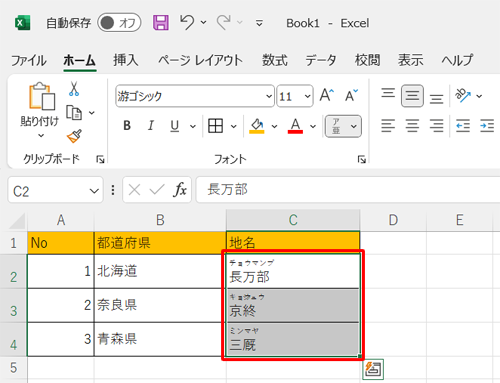The width and height of the screenshot is (500, 383).
Task: Open Customize Quick Access Toolbar menu
Action: click(x=259, y=23)
